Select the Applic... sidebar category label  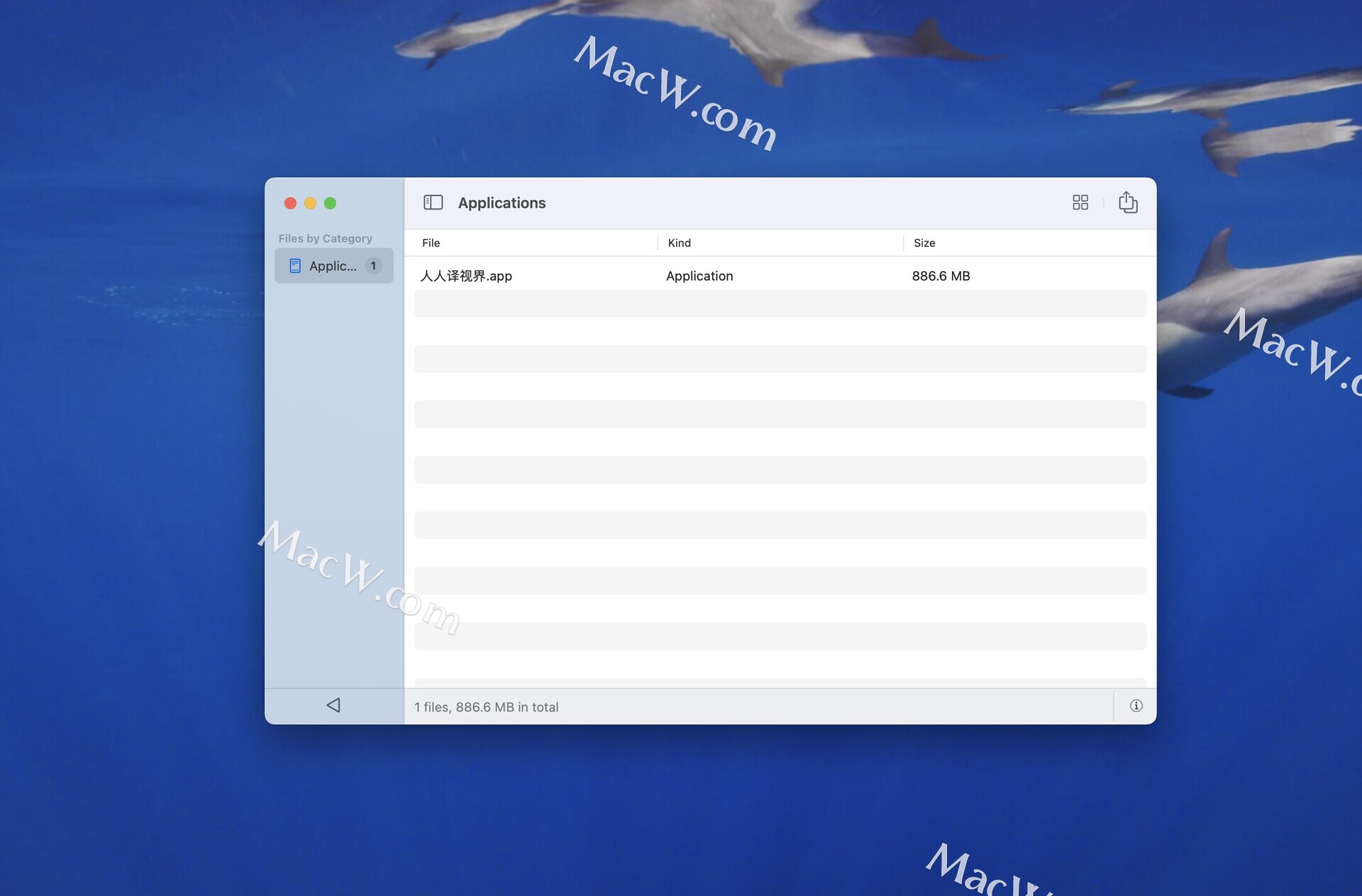coord(333,266)
